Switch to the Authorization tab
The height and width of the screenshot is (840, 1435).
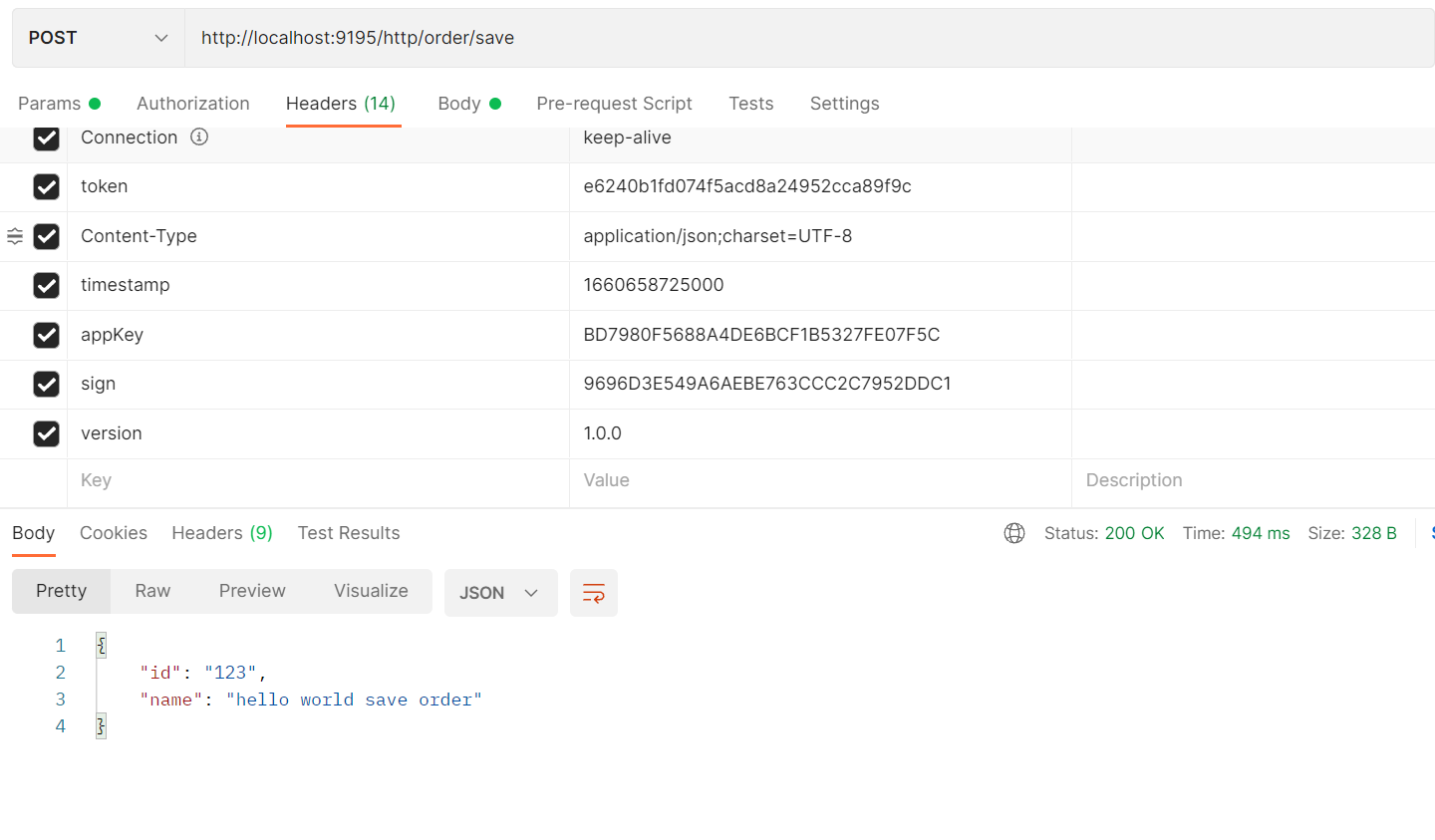click(193, 104)
